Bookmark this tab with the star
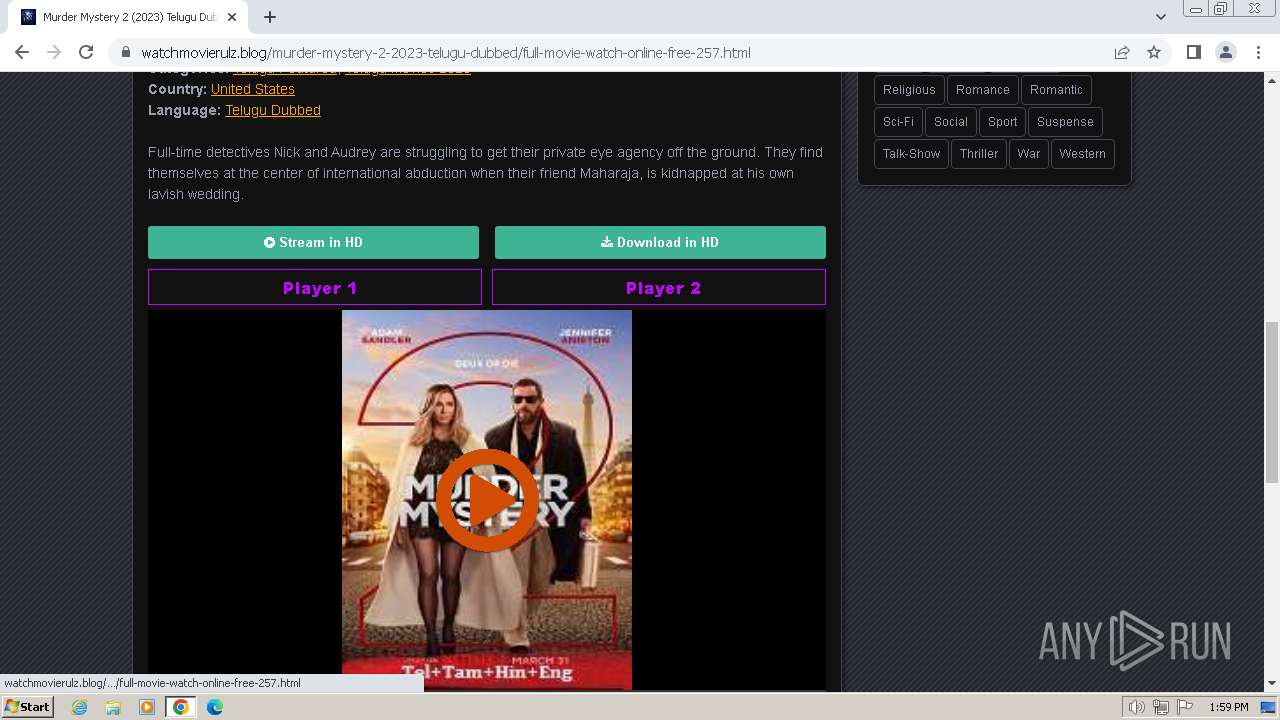The image size is (1280, 720). 1154,52
